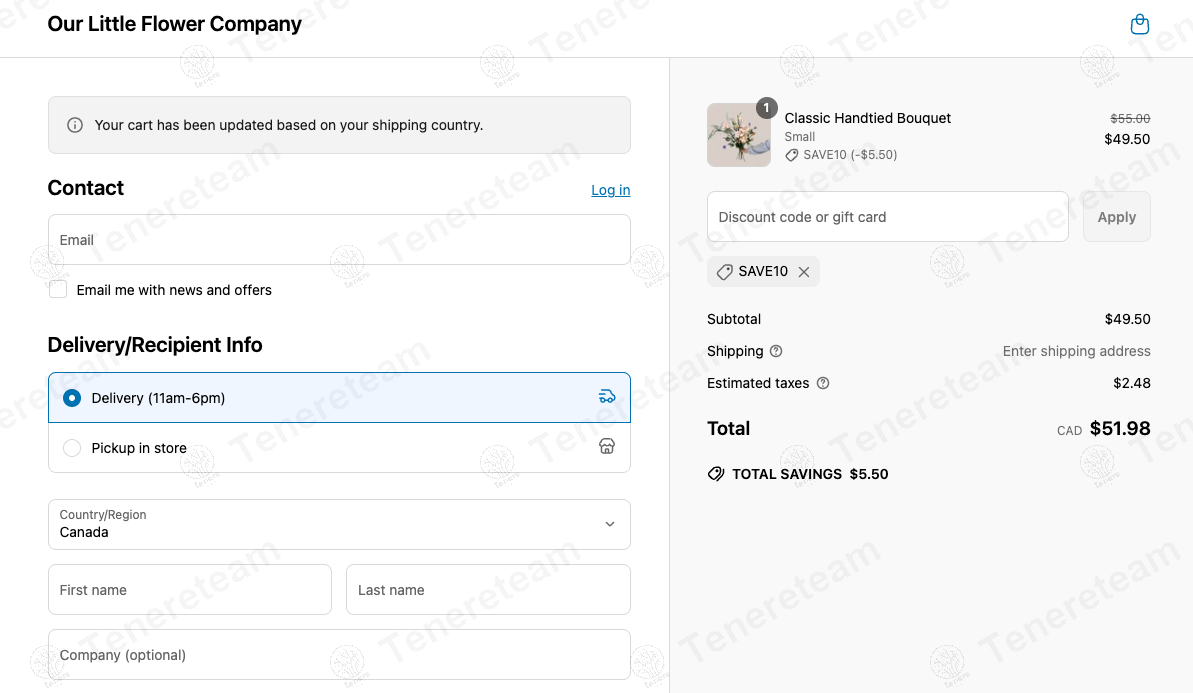Screen dimensions: 1193x693
Task: Click Our Little Flower Company store title
Action: (x=174, y=24)
